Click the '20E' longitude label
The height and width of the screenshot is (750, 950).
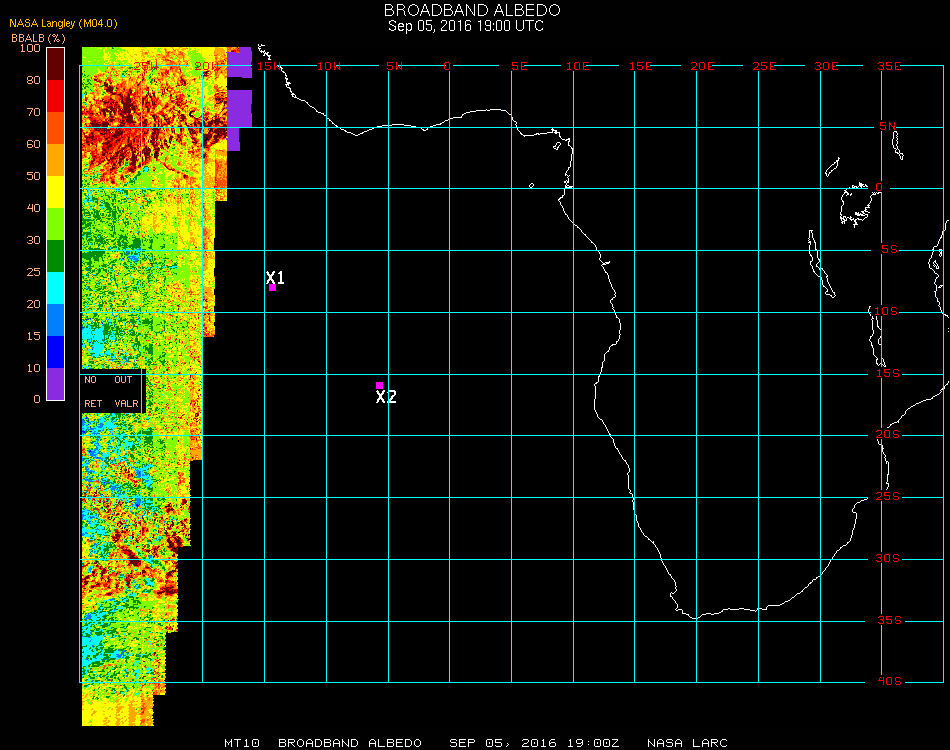coord(702,66)
